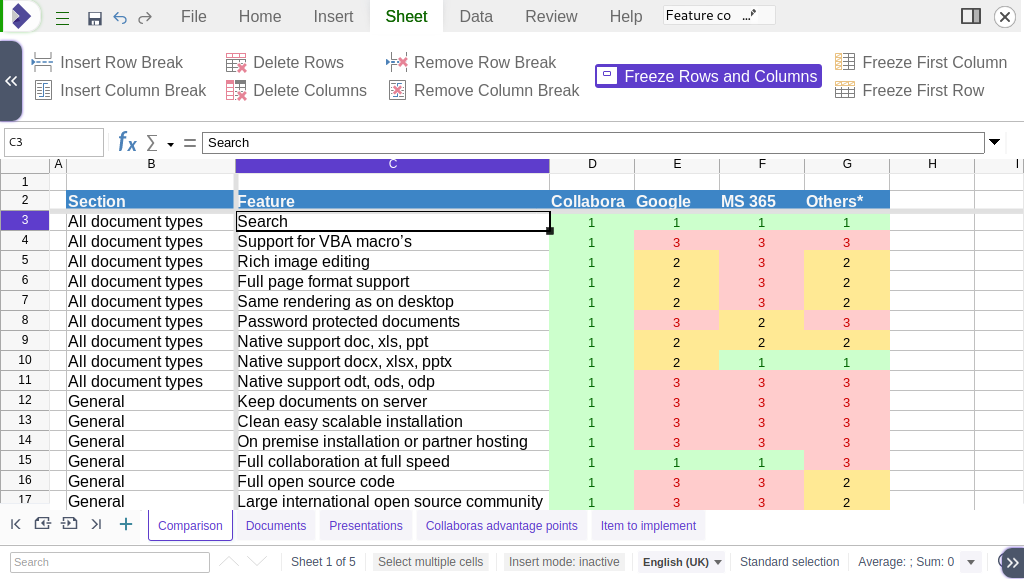Toggle the sidebar panel icon

970,16
